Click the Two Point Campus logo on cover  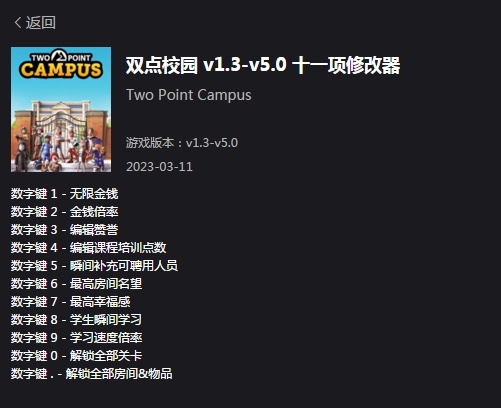(x=61, y=64)
